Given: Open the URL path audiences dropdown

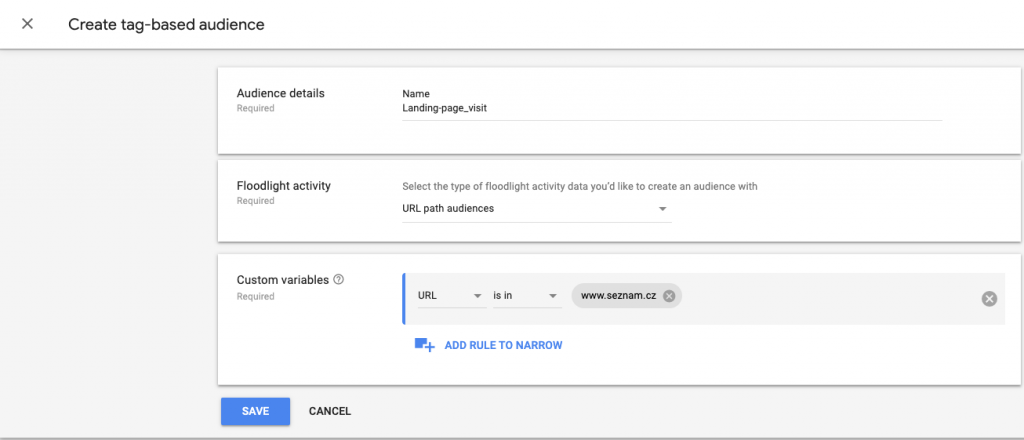Looking at the screenshot, I should tap(536, 209).
